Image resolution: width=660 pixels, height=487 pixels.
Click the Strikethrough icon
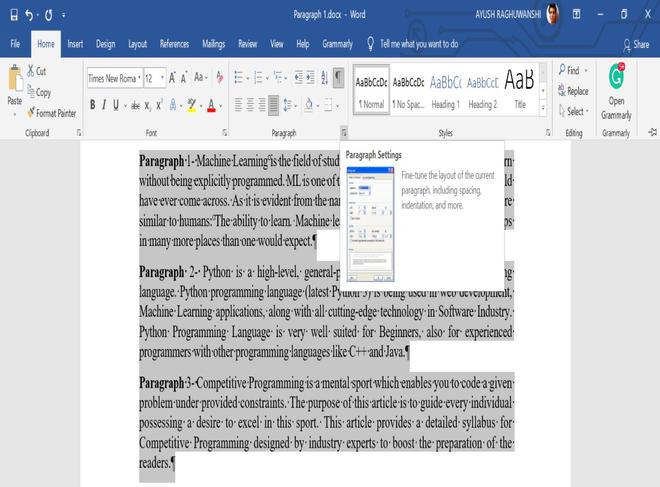[135, 105]
